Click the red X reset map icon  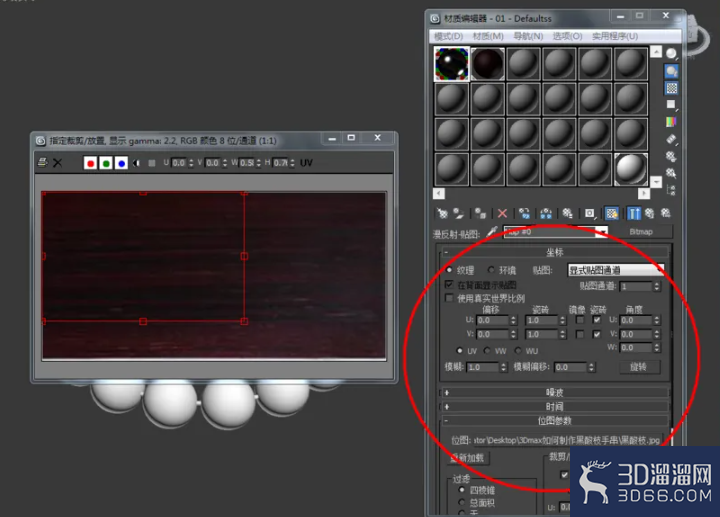pyautogui.click(x=502, y=213)
